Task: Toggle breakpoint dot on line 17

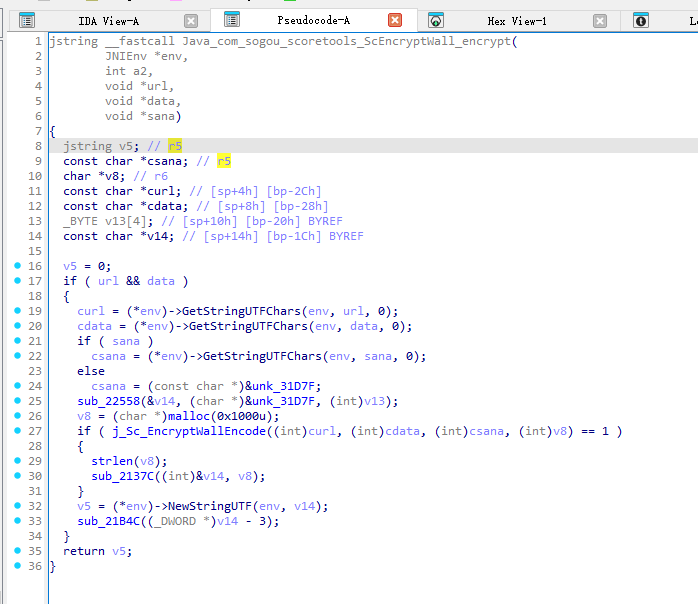Action: pyautogui.click(x=17, y=280)
